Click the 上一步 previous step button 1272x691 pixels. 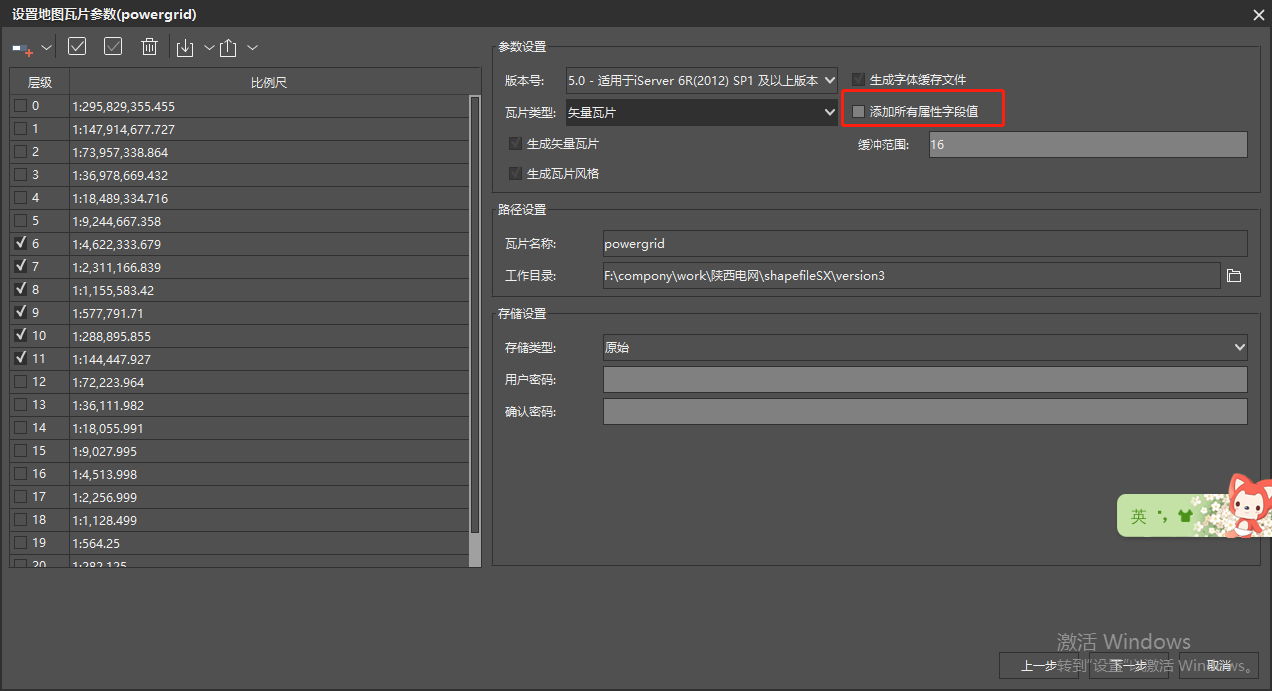click(x=1040, y=665)
